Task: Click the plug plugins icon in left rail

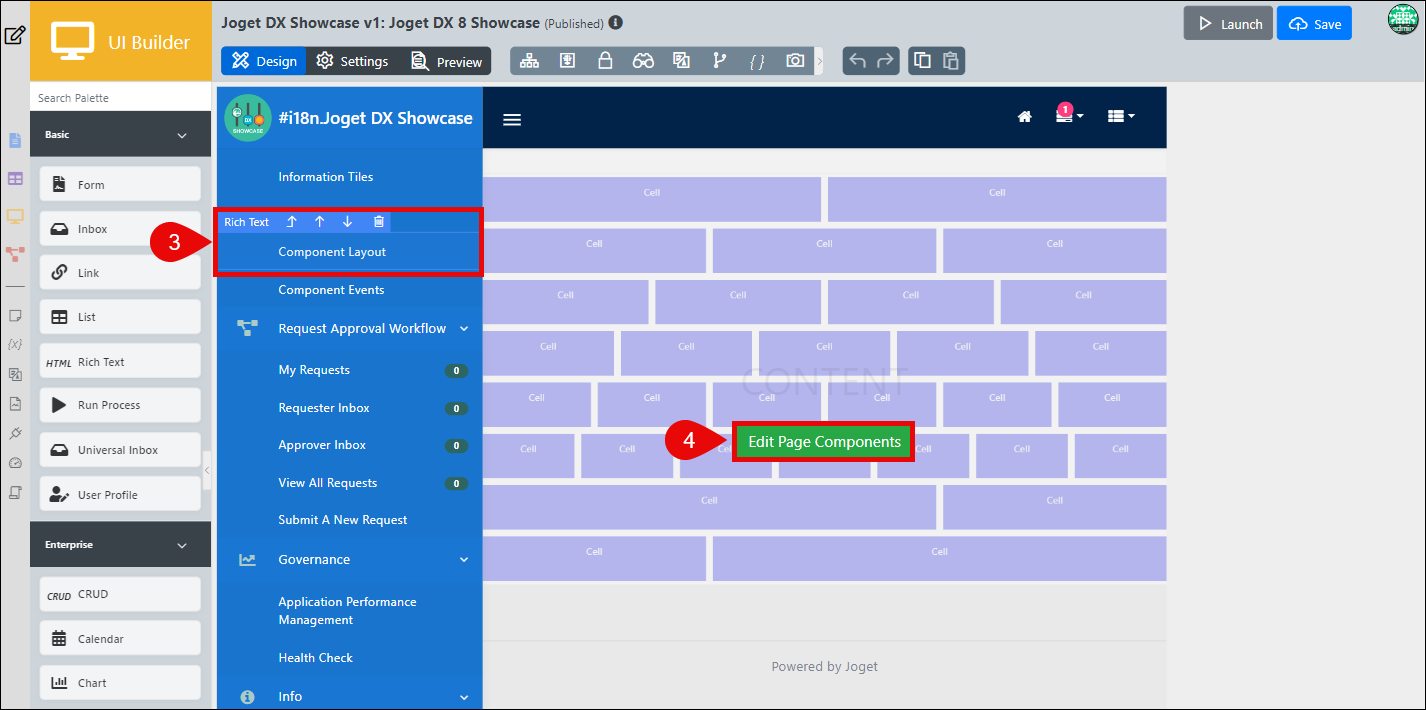Action: [x=15, y=433]
